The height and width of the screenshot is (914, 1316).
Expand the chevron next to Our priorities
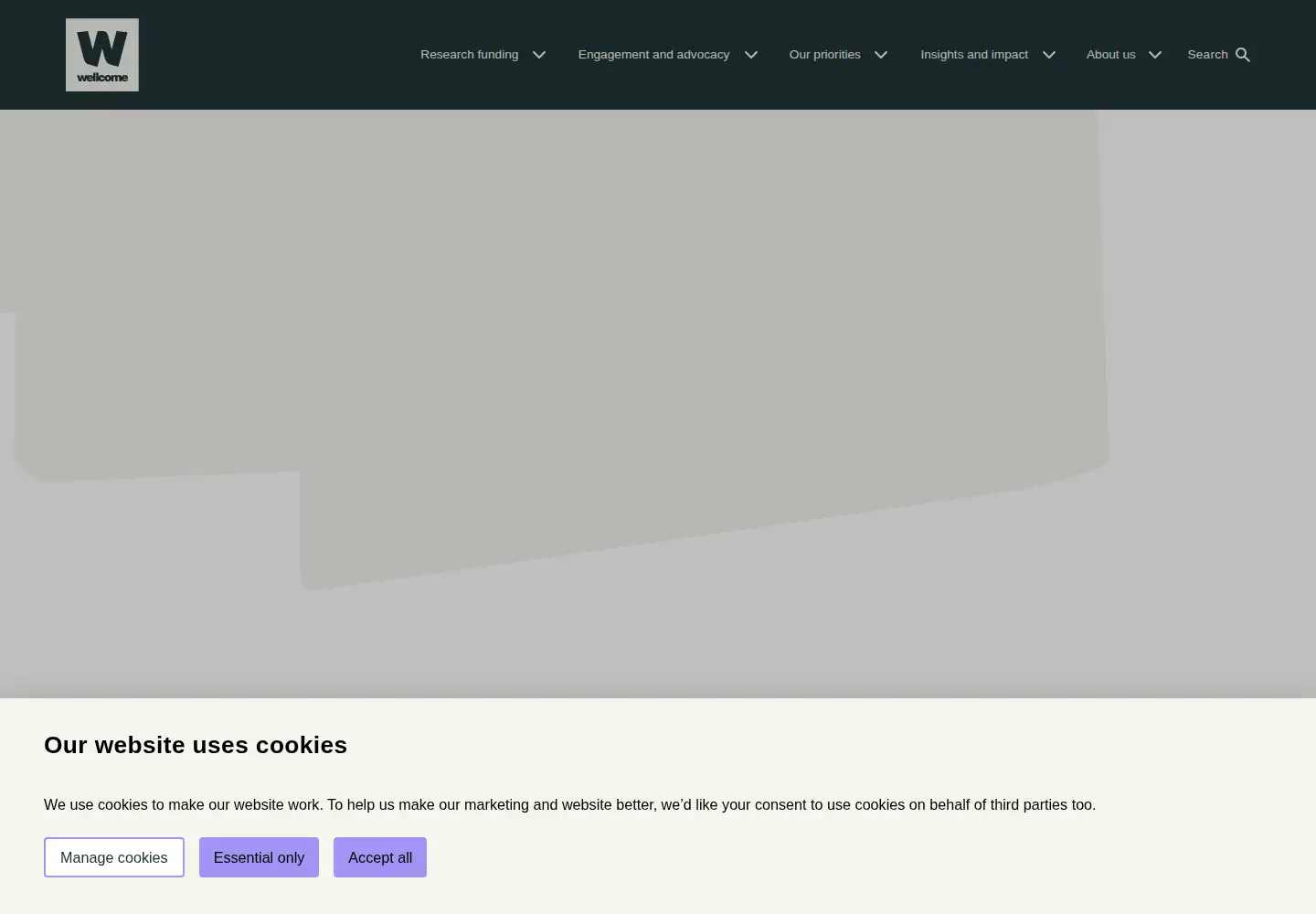coord(881,55)
